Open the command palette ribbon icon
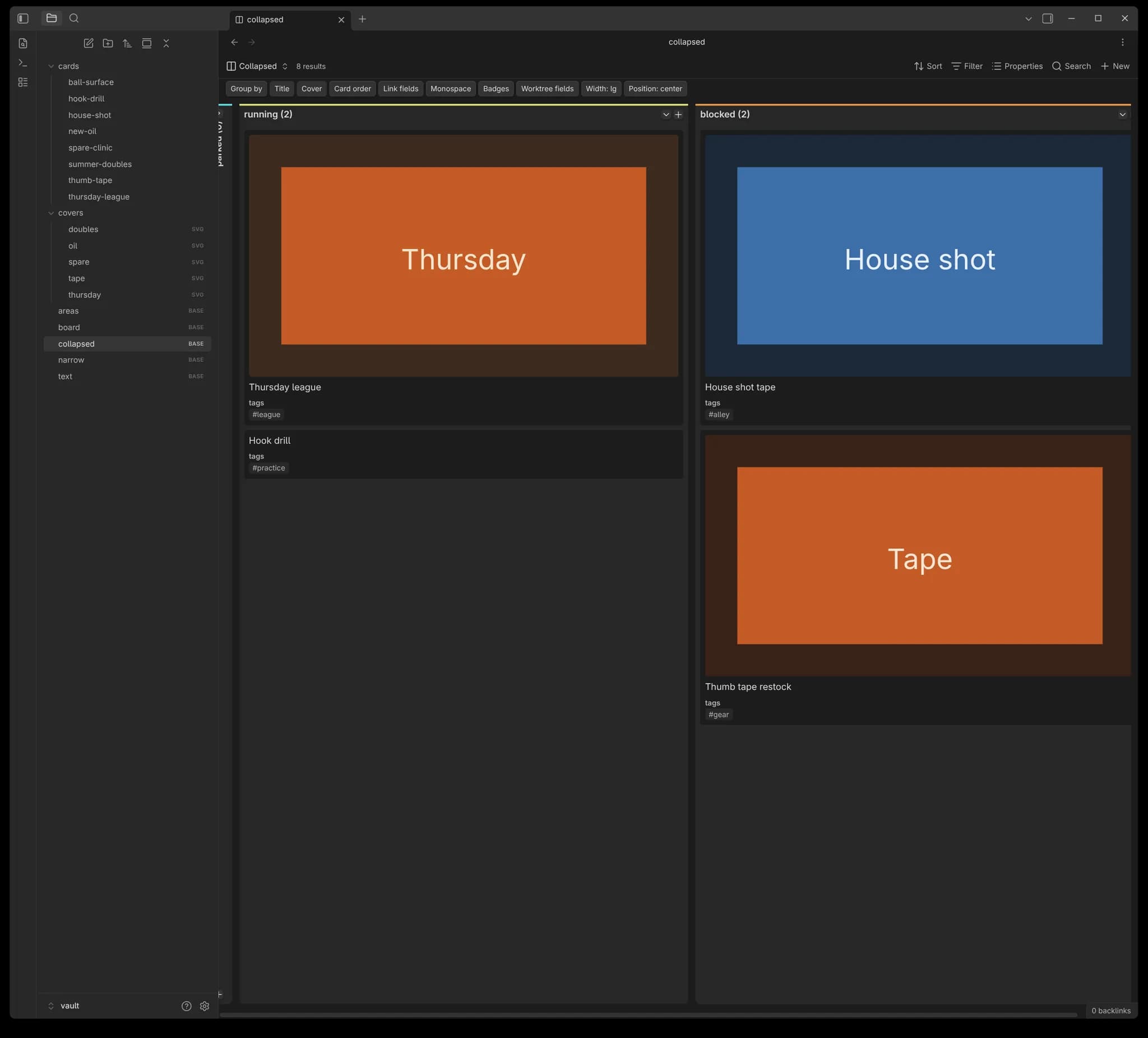The image size is (1148, 1038). coord(23,63)
